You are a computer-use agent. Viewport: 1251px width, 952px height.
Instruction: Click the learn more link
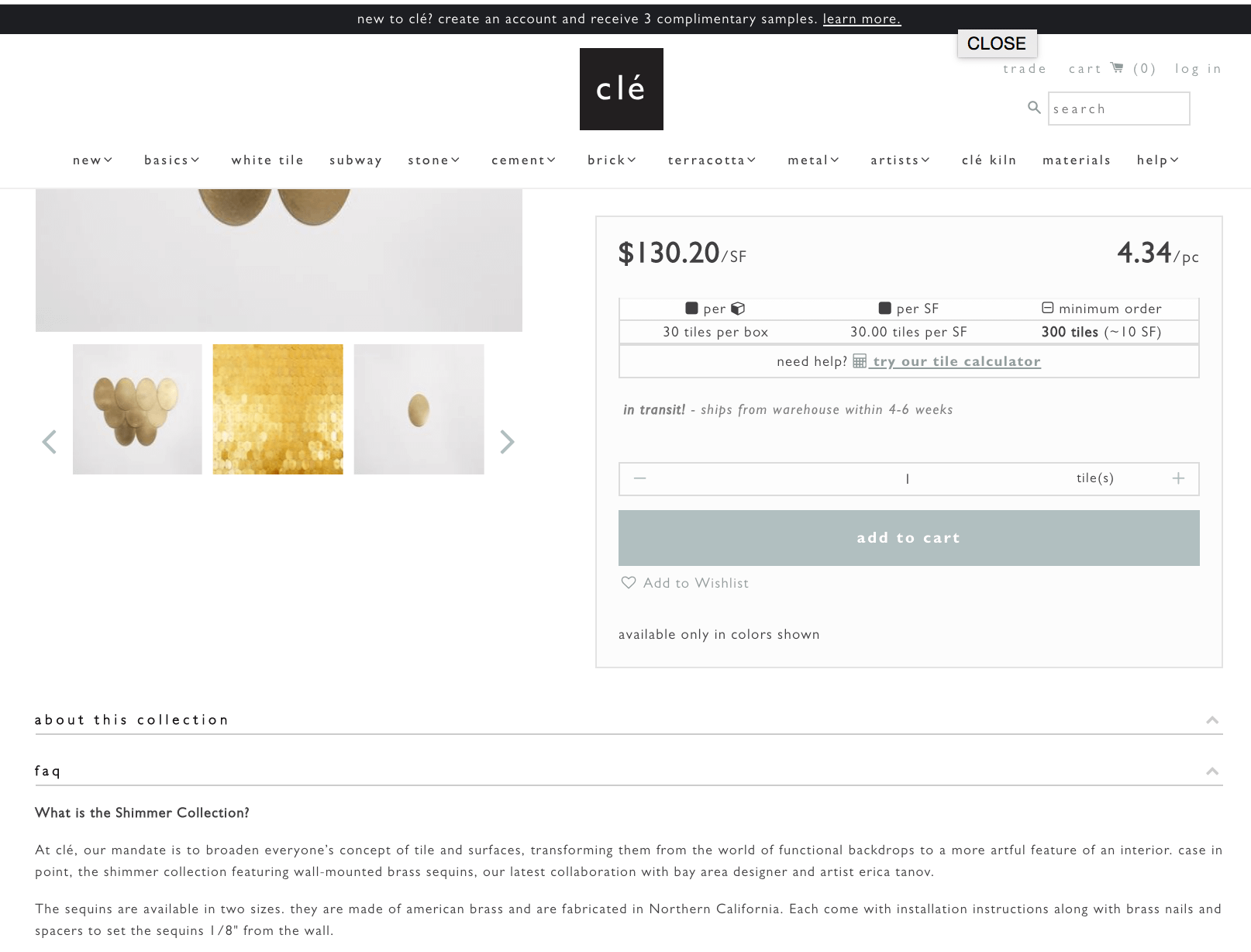861,19
